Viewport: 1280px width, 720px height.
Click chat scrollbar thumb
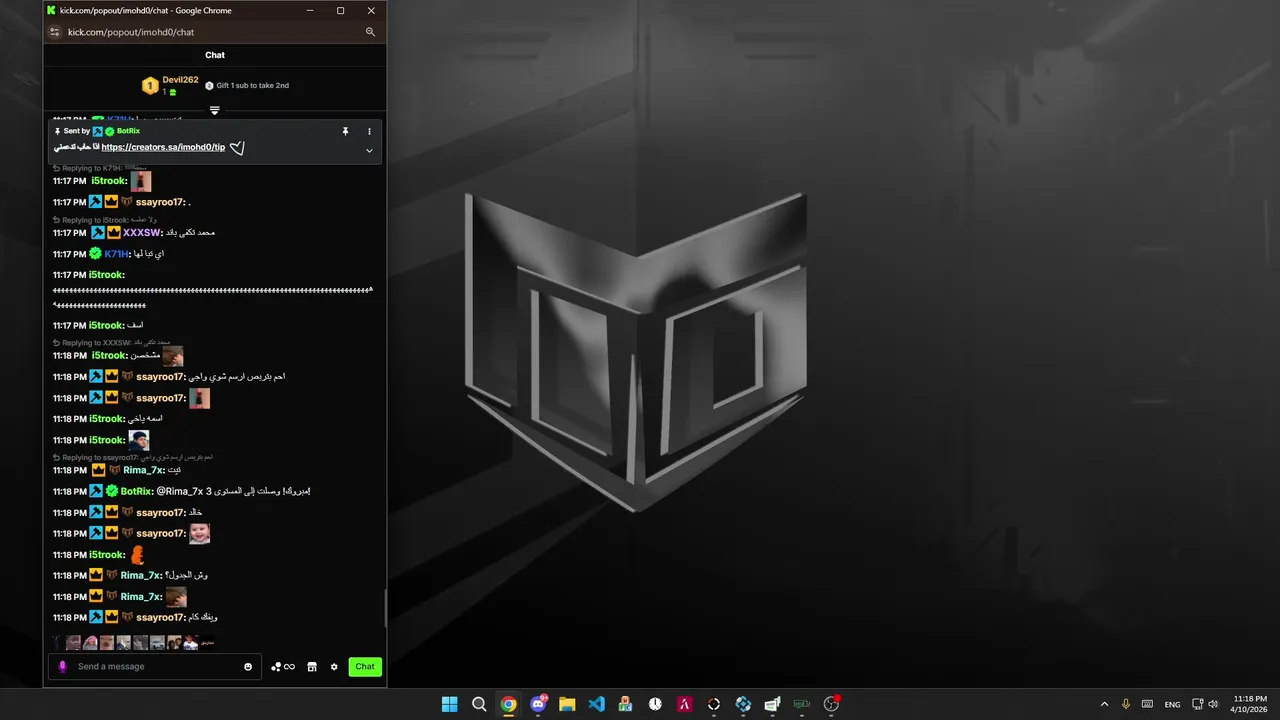385,609
